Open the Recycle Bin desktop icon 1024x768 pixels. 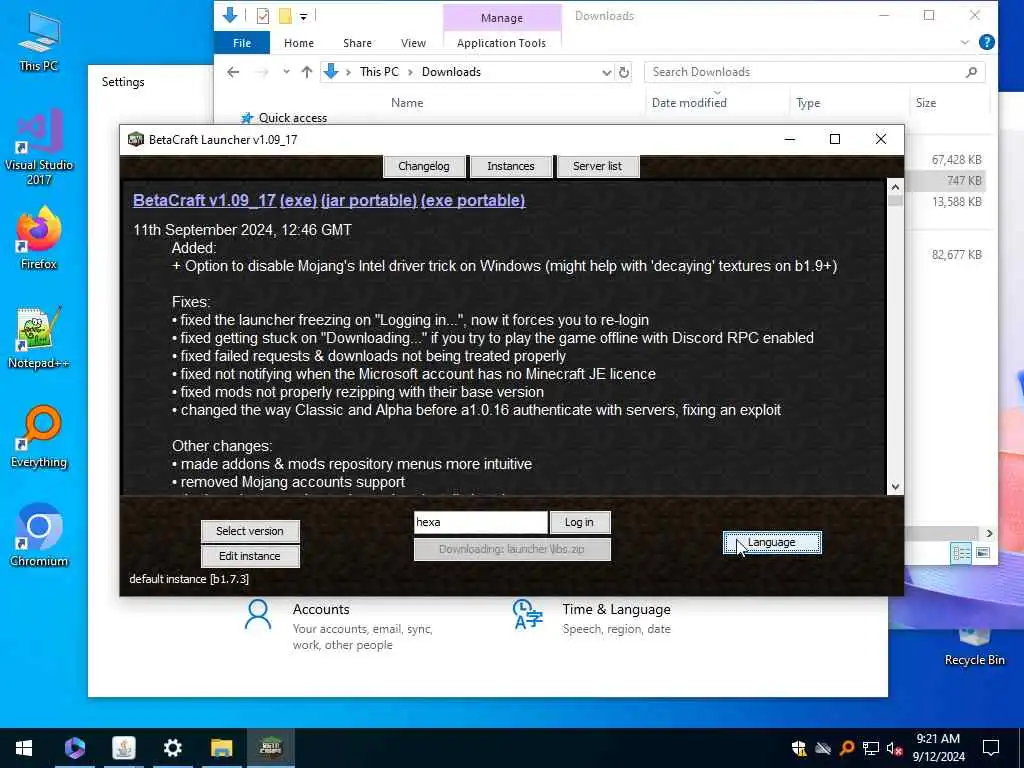click(x=974, y=648)
